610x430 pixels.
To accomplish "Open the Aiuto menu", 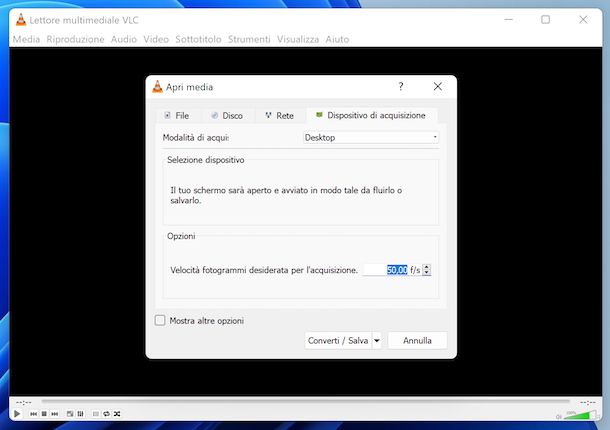I will click(337, 39).
